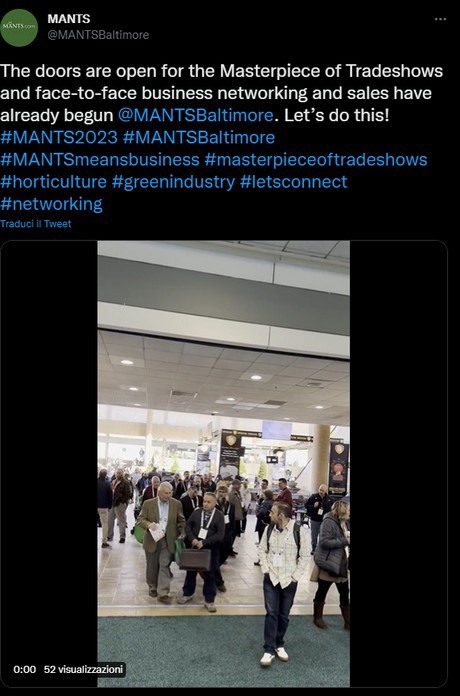The height and width of the screenshot is (696, 460).
Task: Open the #MANTSBaltimore hashtag
Action: coord(199,138)
